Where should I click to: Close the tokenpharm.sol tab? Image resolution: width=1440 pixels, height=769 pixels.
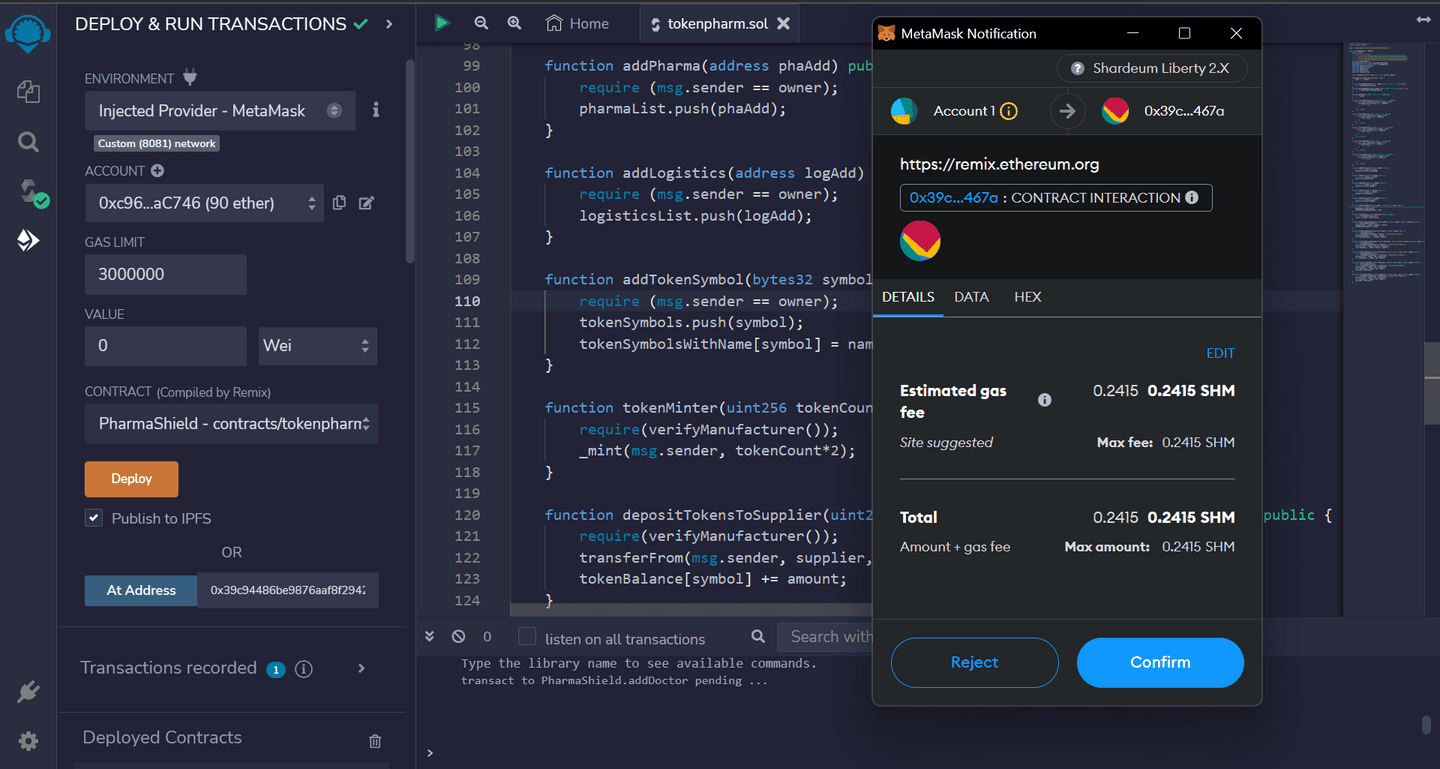click(x=783, y=23)
